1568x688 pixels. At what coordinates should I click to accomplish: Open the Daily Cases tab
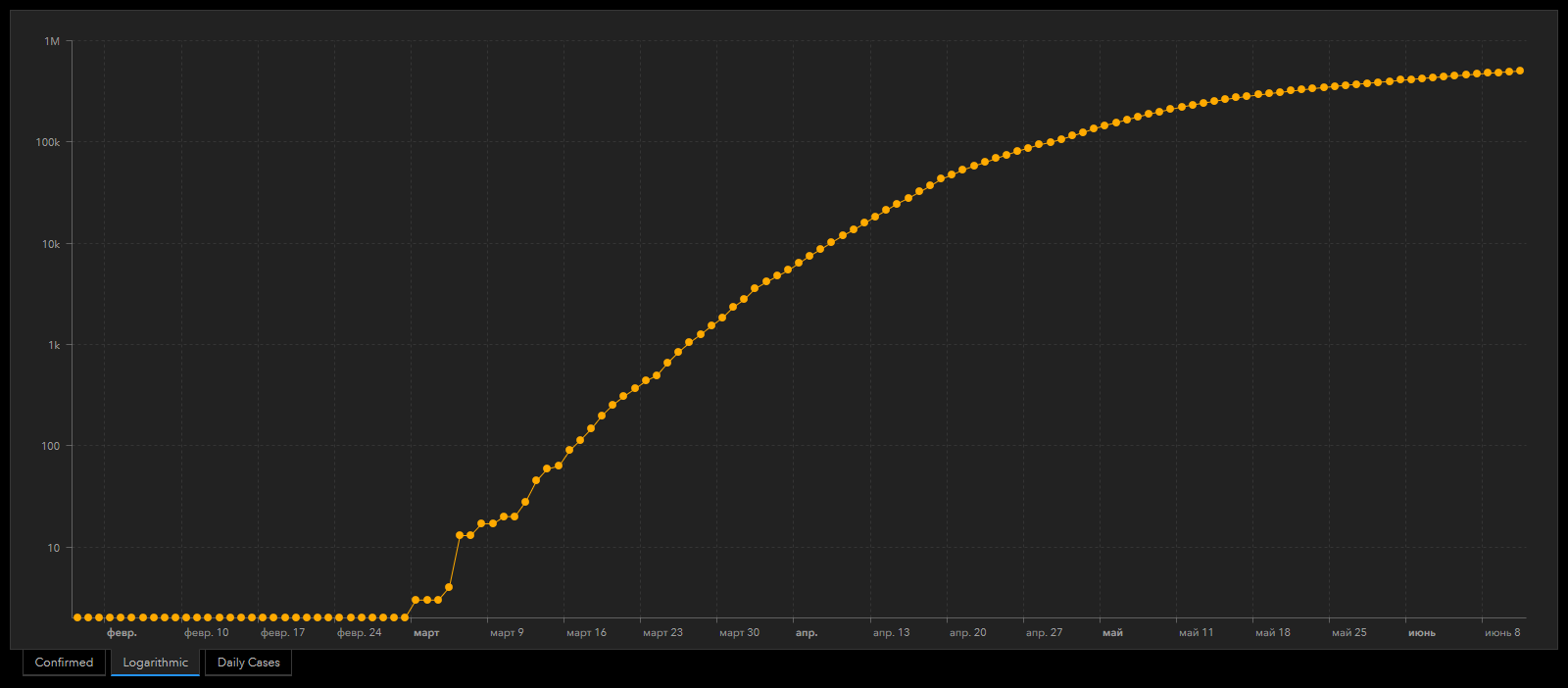[248, 663]
